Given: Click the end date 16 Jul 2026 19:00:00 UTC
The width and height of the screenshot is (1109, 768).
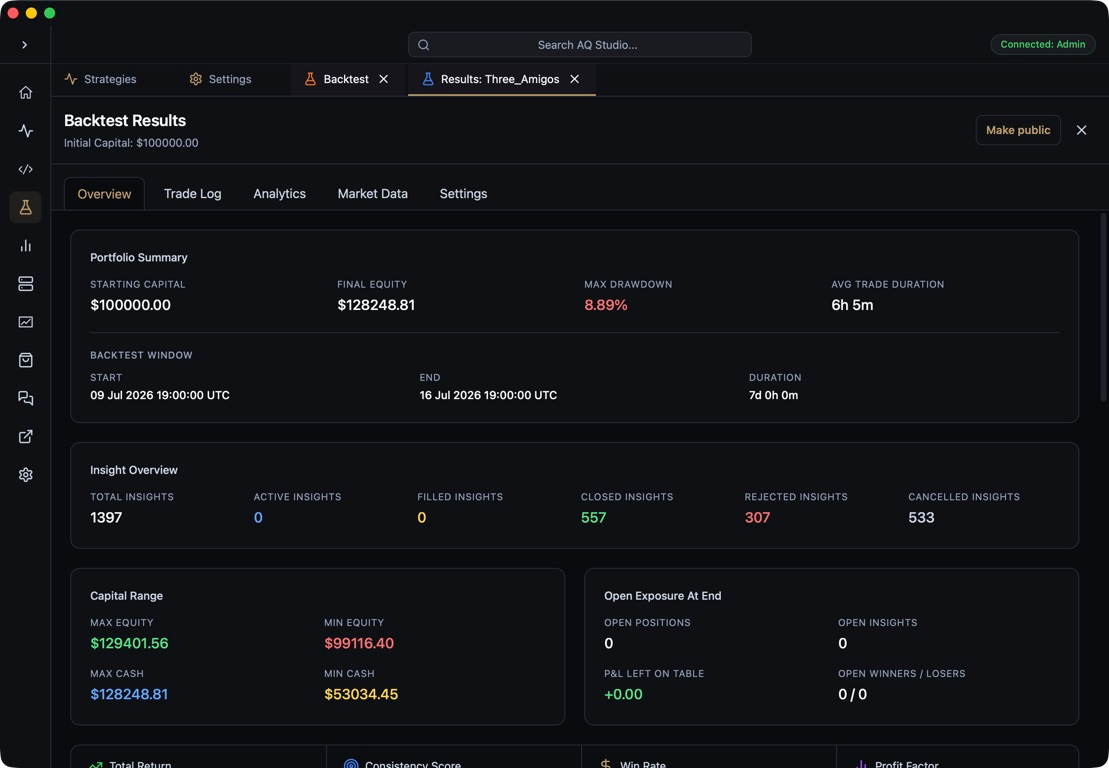Looking at the screenshot, I should (x=488, y=395).
